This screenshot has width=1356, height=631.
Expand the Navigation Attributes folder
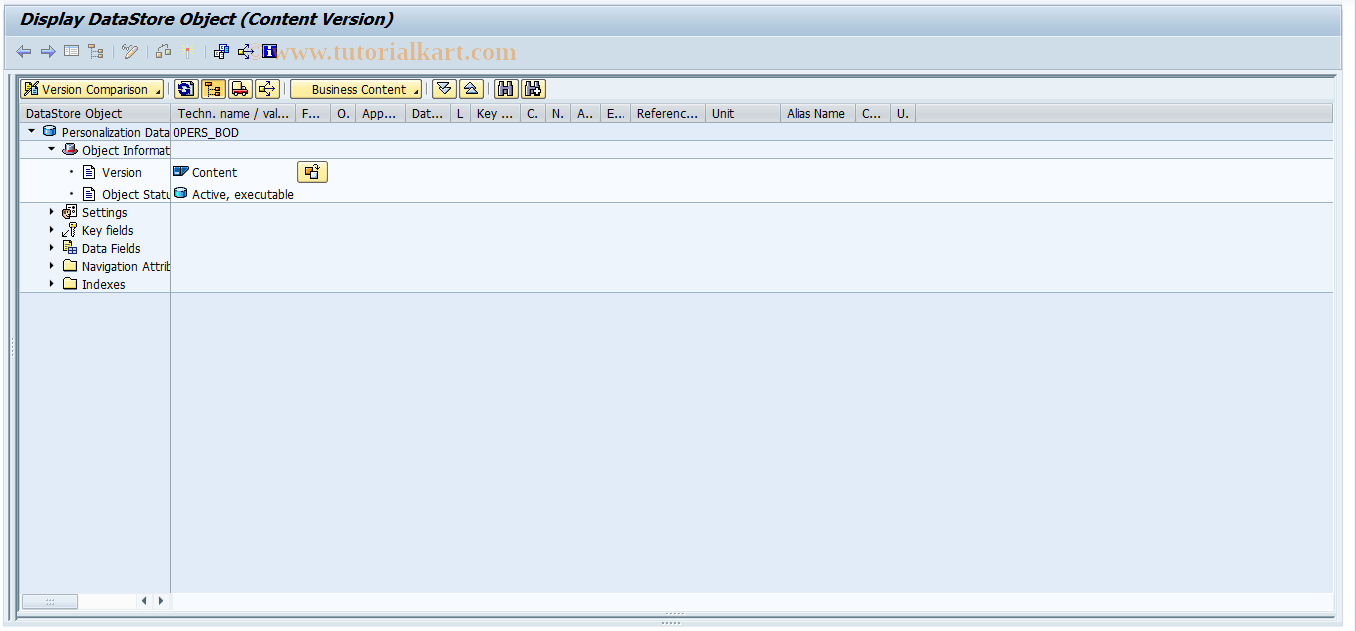52,266
